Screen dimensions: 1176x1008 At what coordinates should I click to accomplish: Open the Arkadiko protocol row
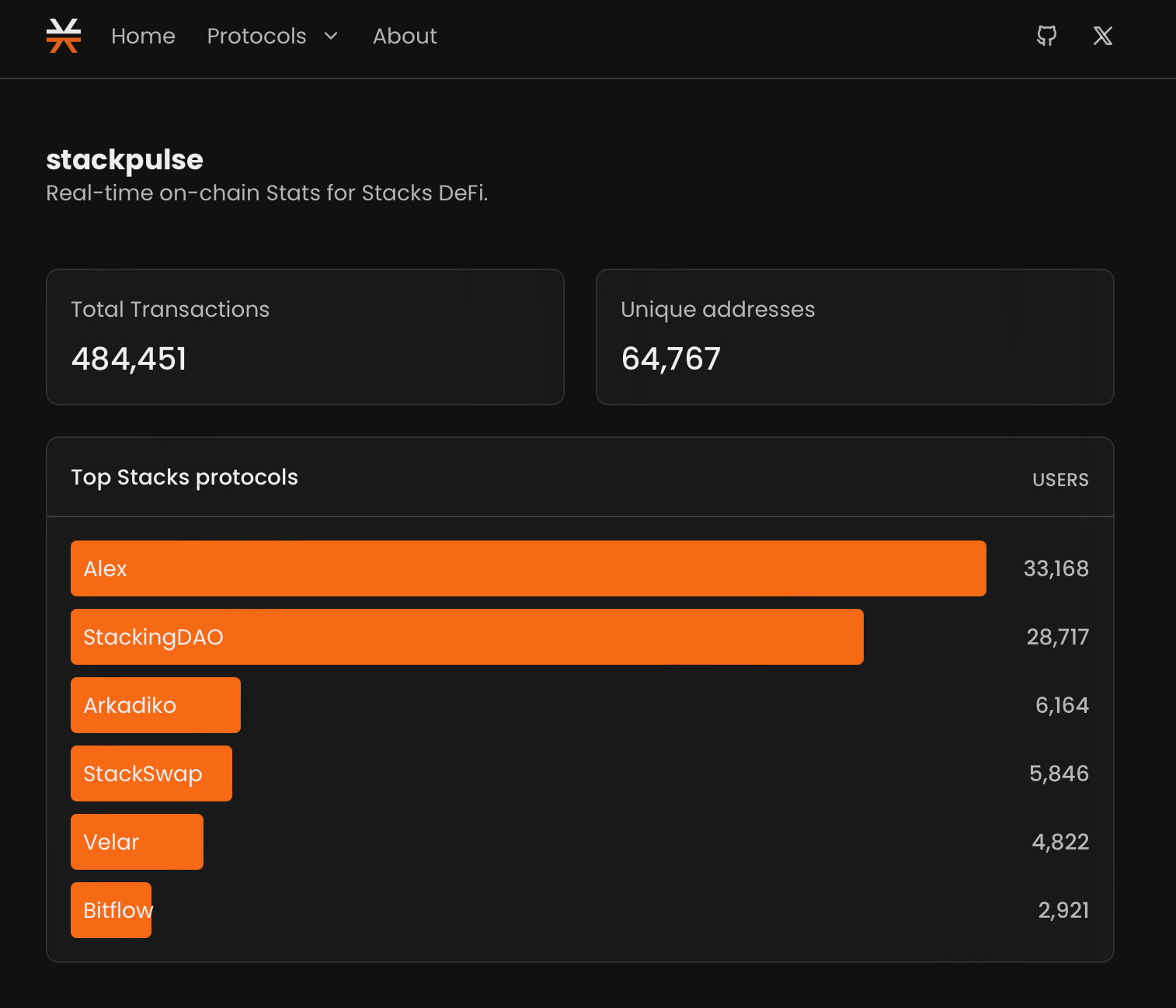[579, 705]
